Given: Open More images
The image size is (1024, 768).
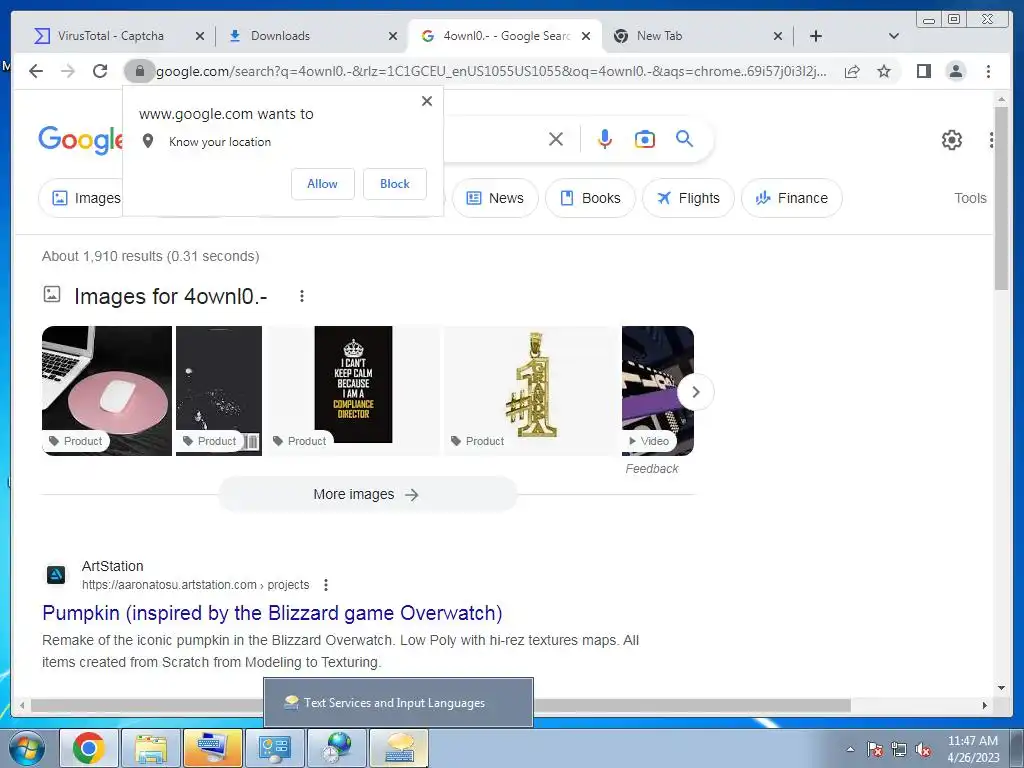Looking at the screenshot, I should (x=367, y=494).
